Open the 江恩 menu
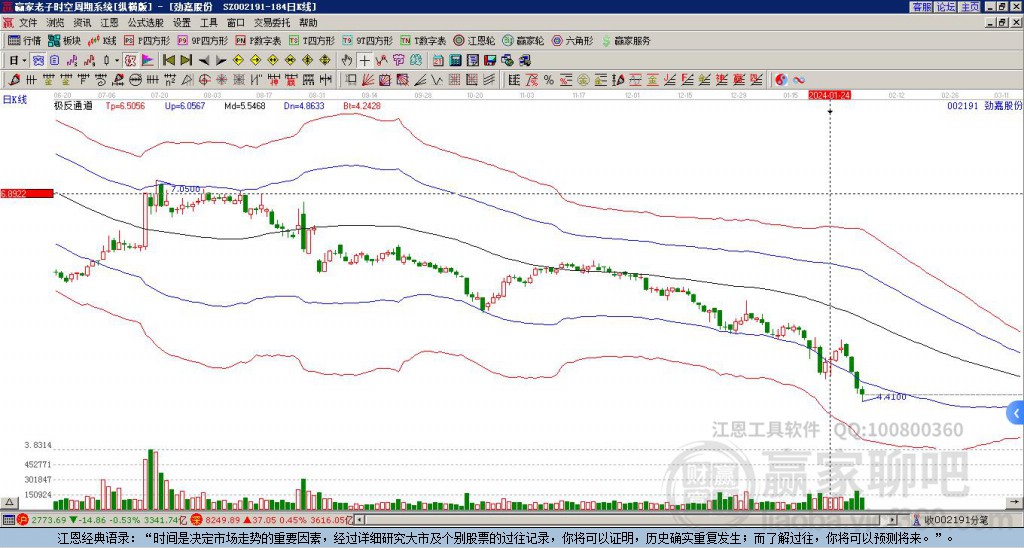 click(x=109, y=23)
